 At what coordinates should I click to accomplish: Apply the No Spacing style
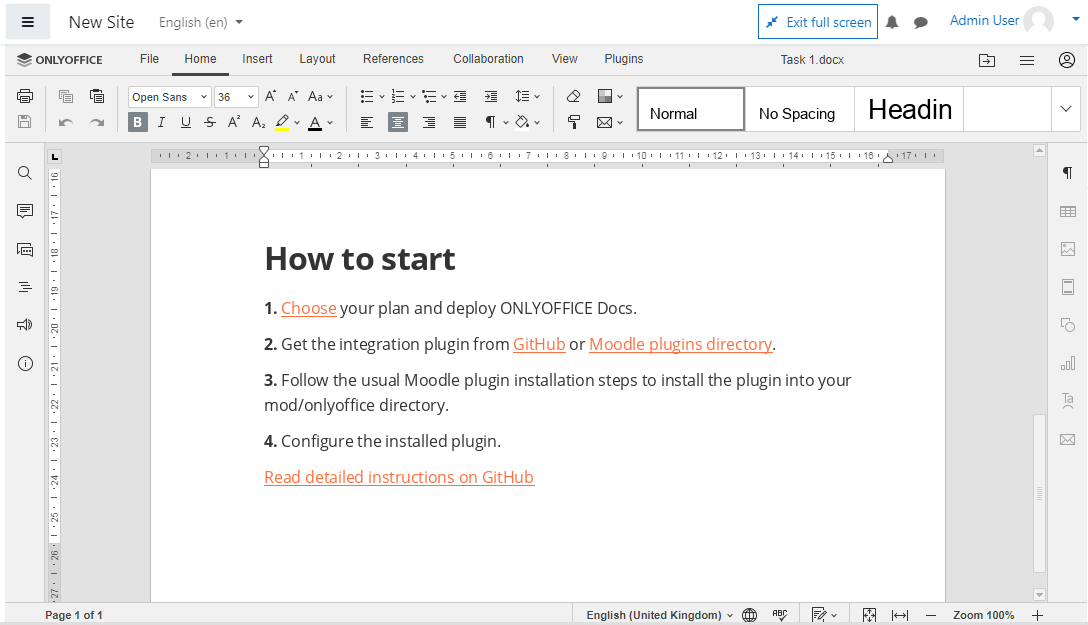[799, 109]
